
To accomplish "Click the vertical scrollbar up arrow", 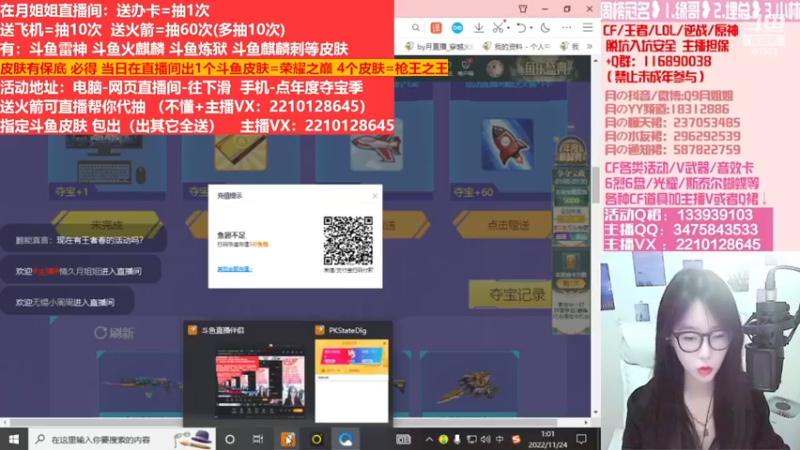I will pos(595,60).
